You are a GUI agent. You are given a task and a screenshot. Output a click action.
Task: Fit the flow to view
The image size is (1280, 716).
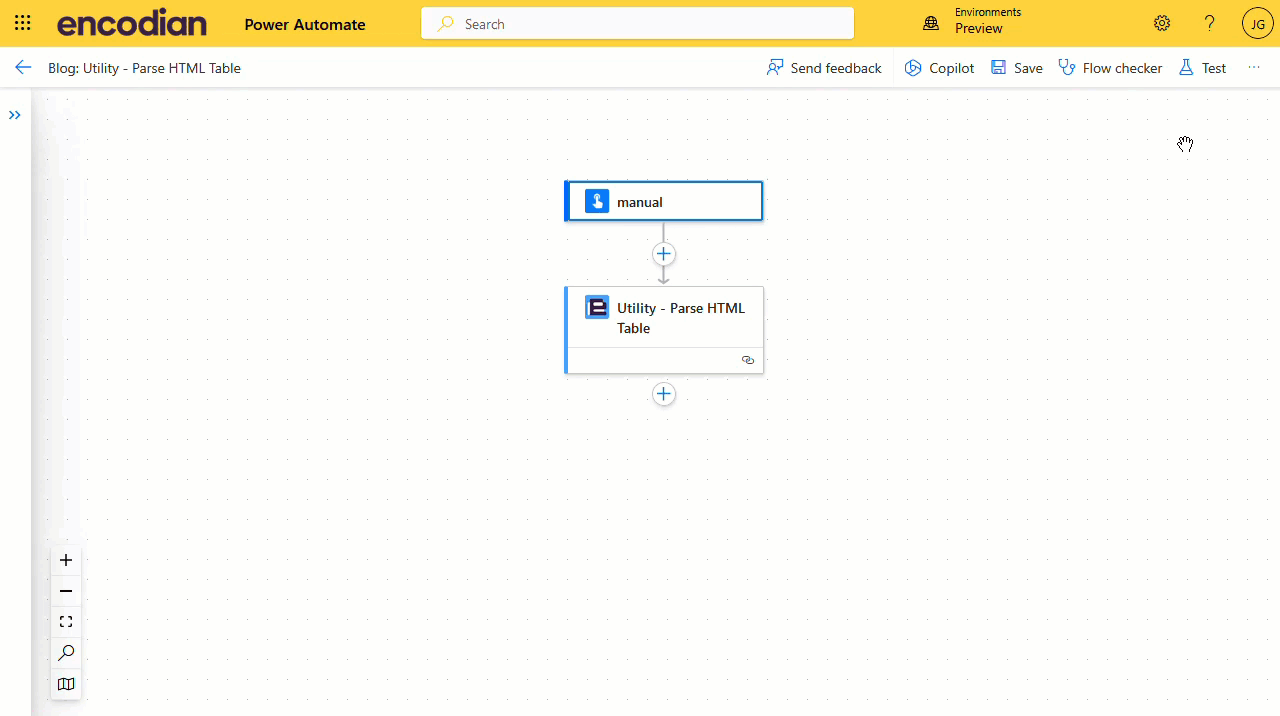[66, 622]
